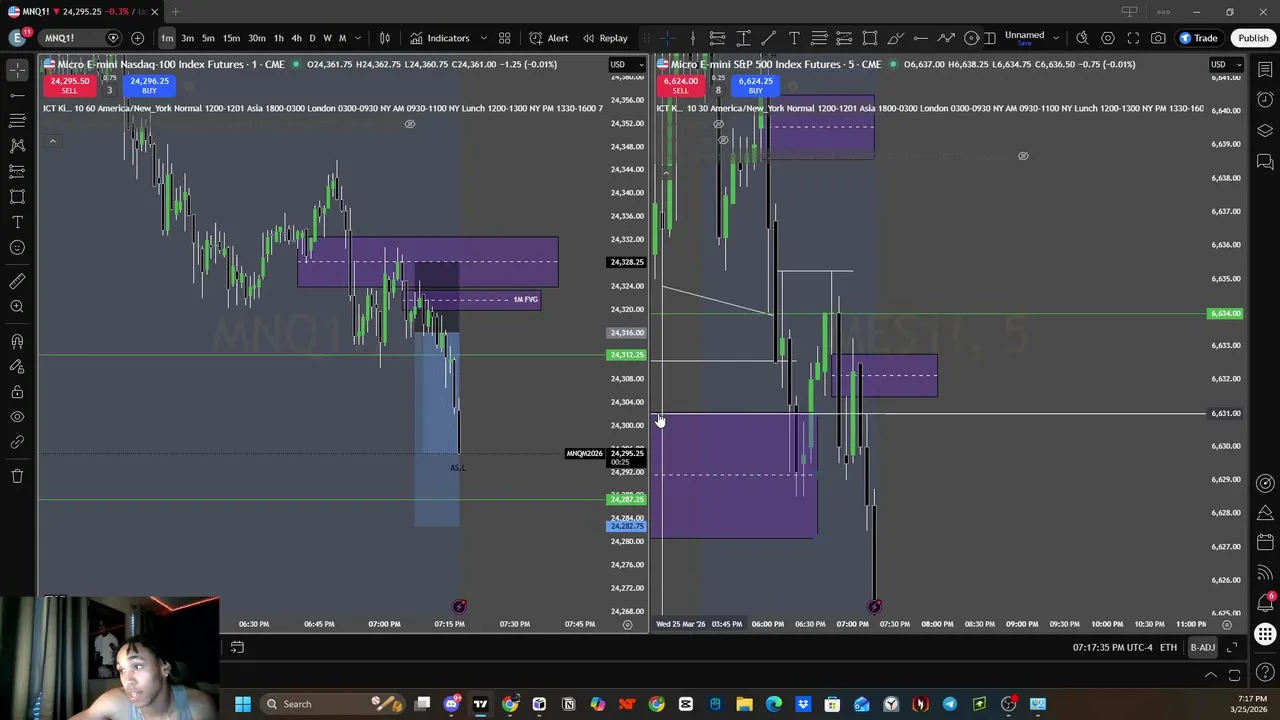
Task: Open the chats icon in right sidebar
Action: pos(1265,161)
